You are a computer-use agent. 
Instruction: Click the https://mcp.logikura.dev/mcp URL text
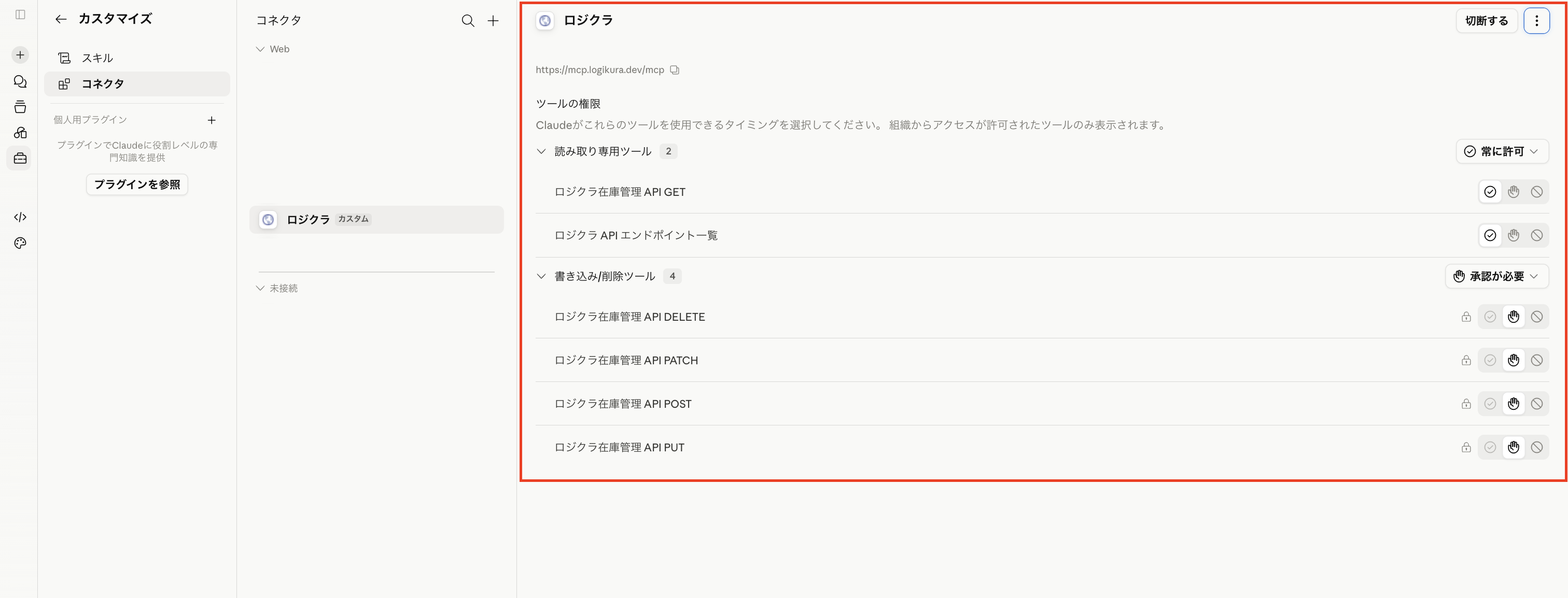599,70
